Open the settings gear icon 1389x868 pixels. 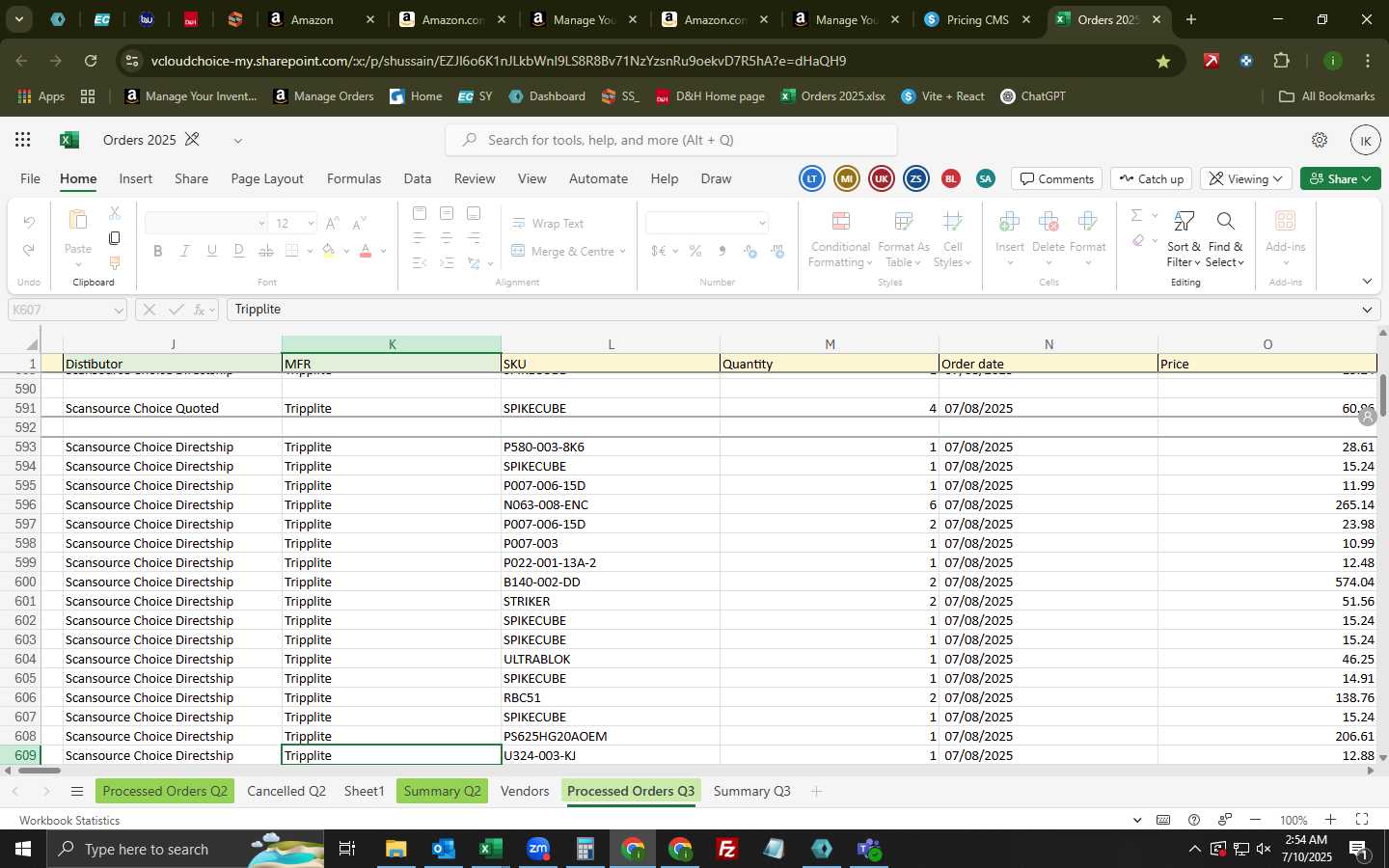(x=1320, y=140)
